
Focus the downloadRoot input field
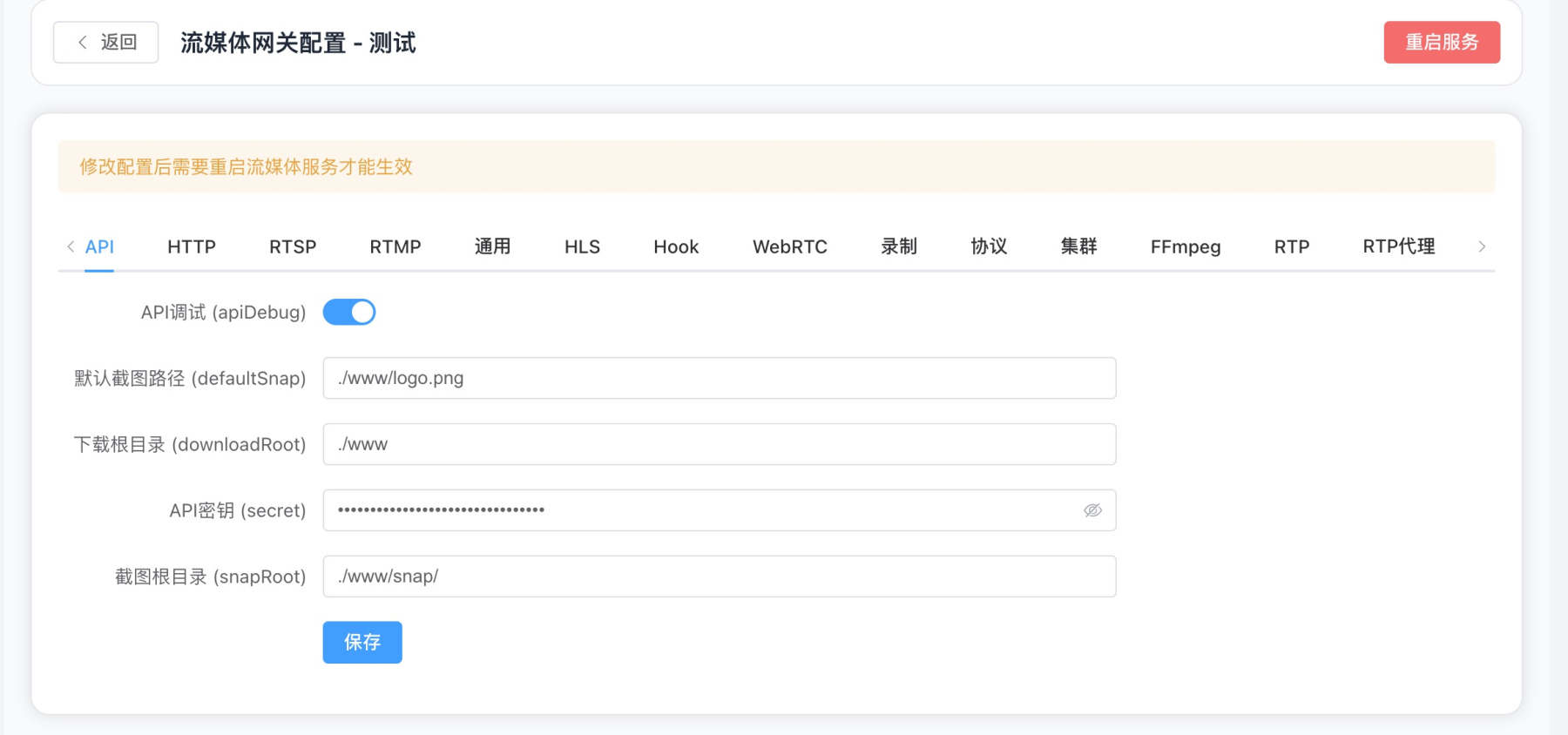point(720,444)
